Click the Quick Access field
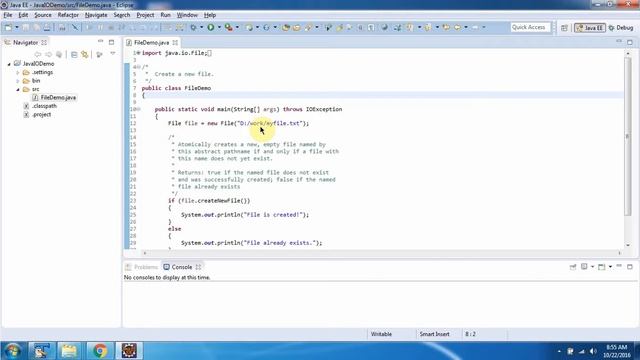The width and height of the screenshot is (640, 360). click(x=530, y=27)
